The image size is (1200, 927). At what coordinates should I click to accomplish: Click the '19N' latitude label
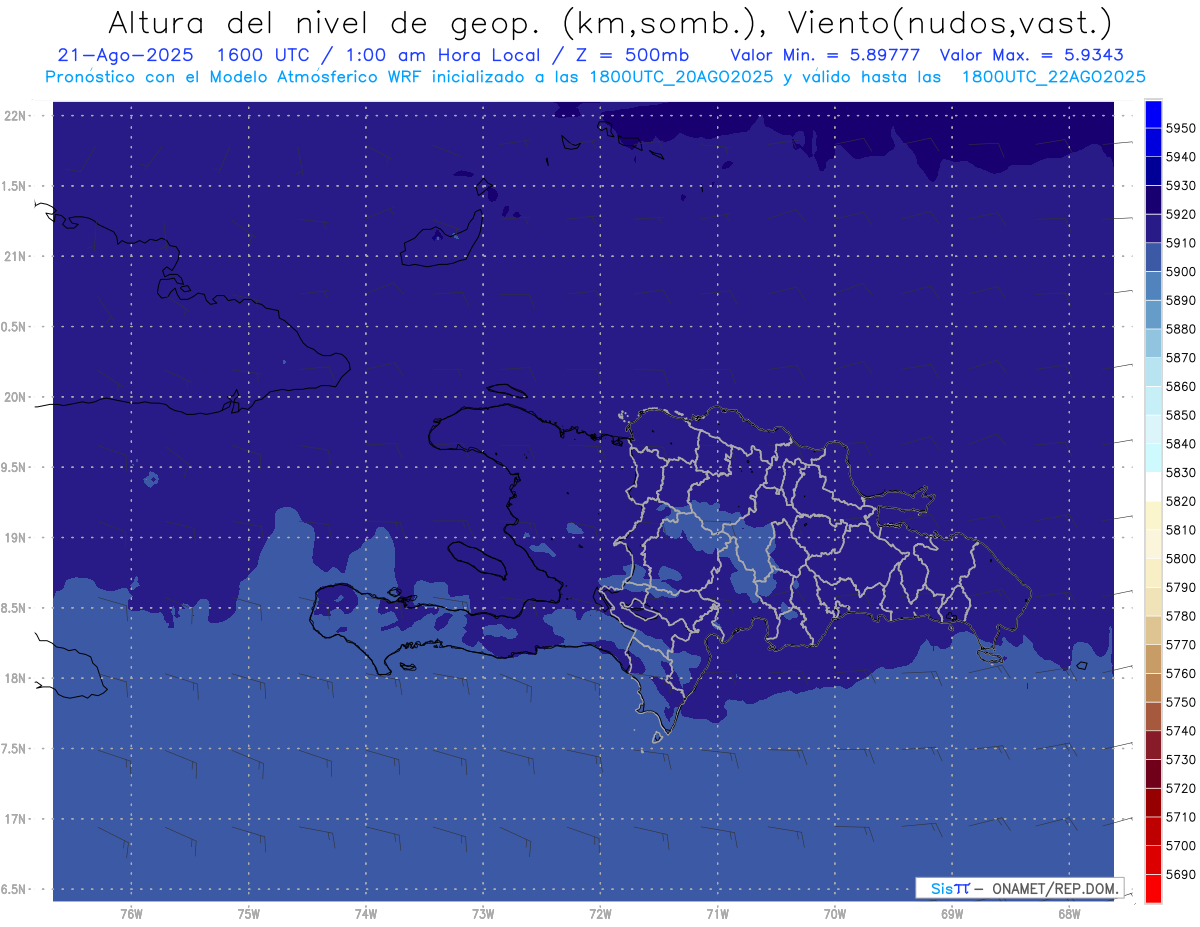(x=17, y=538)
